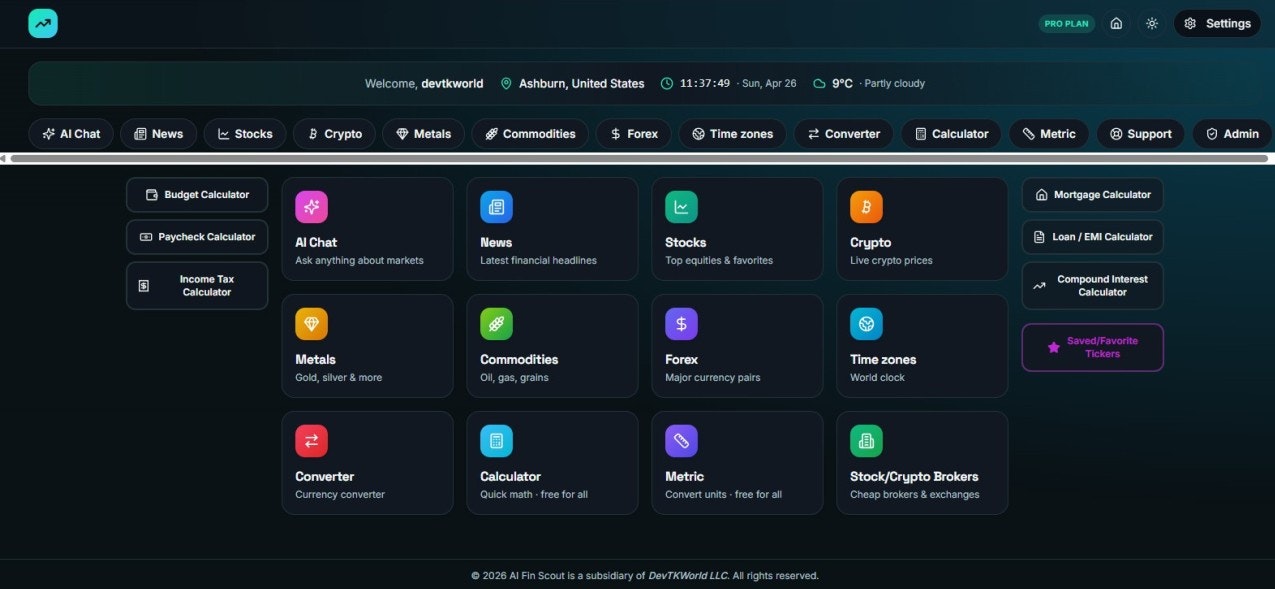Open Settings
The width and height of the screenshot is (1275, 589).
1217,23
